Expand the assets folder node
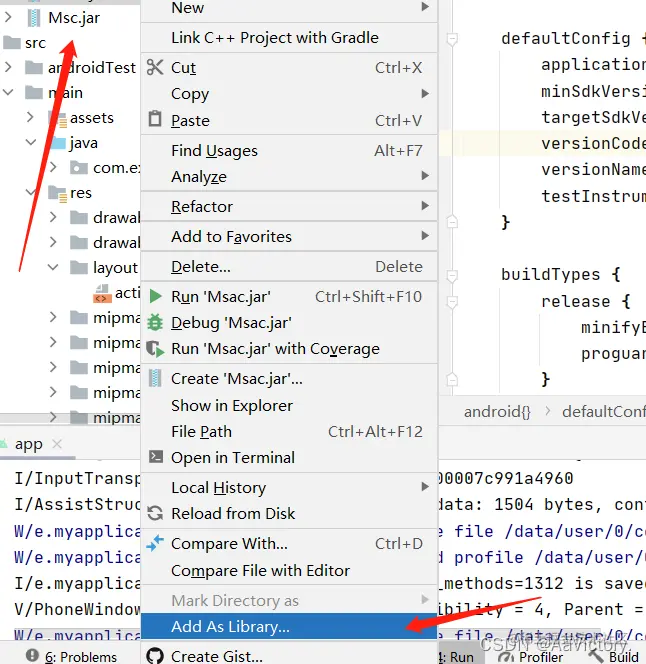The height and width of the screenshot is (664, 646). point(30,117)
